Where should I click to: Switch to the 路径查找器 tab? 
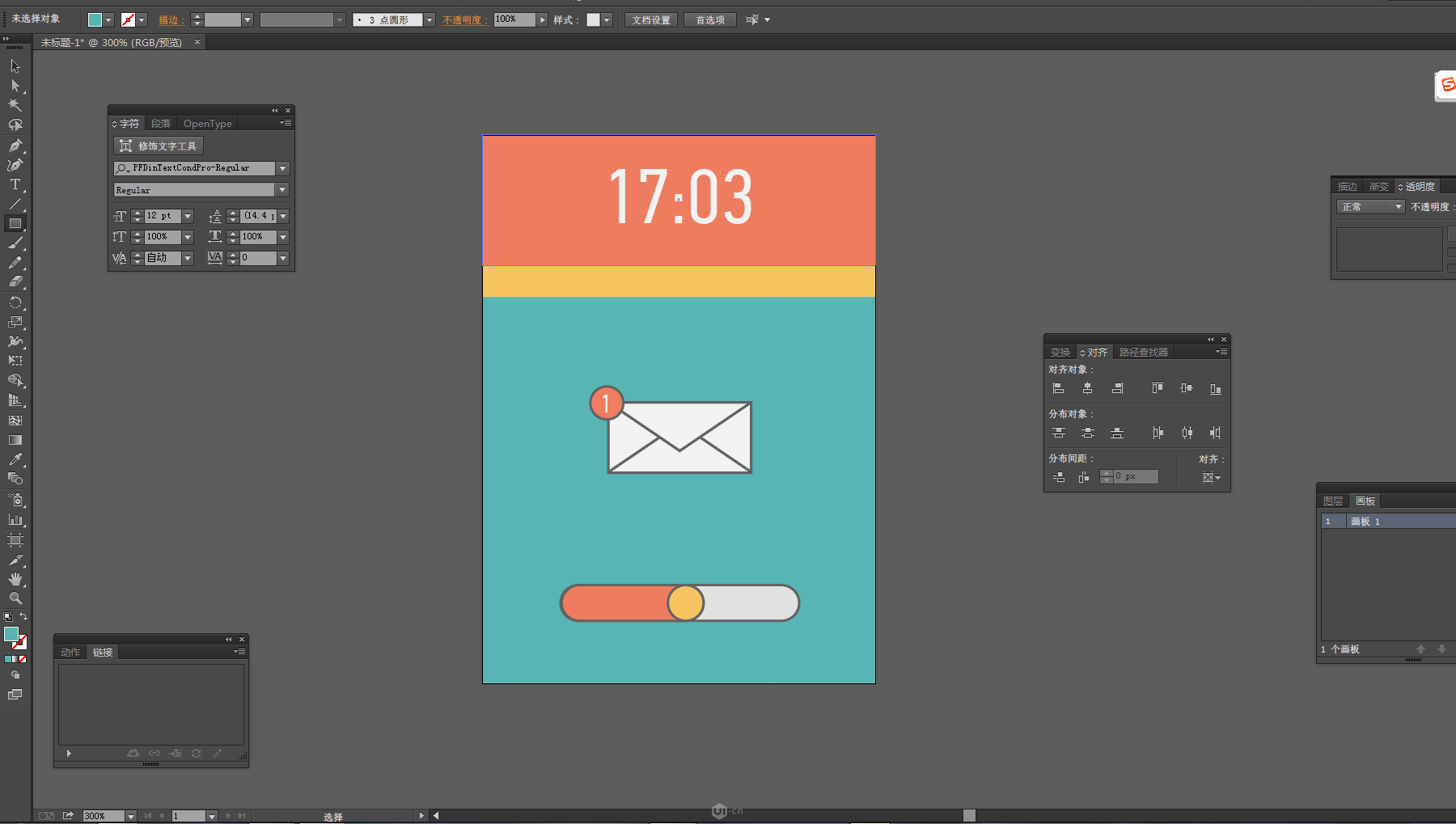click(x=1143, y=353)
